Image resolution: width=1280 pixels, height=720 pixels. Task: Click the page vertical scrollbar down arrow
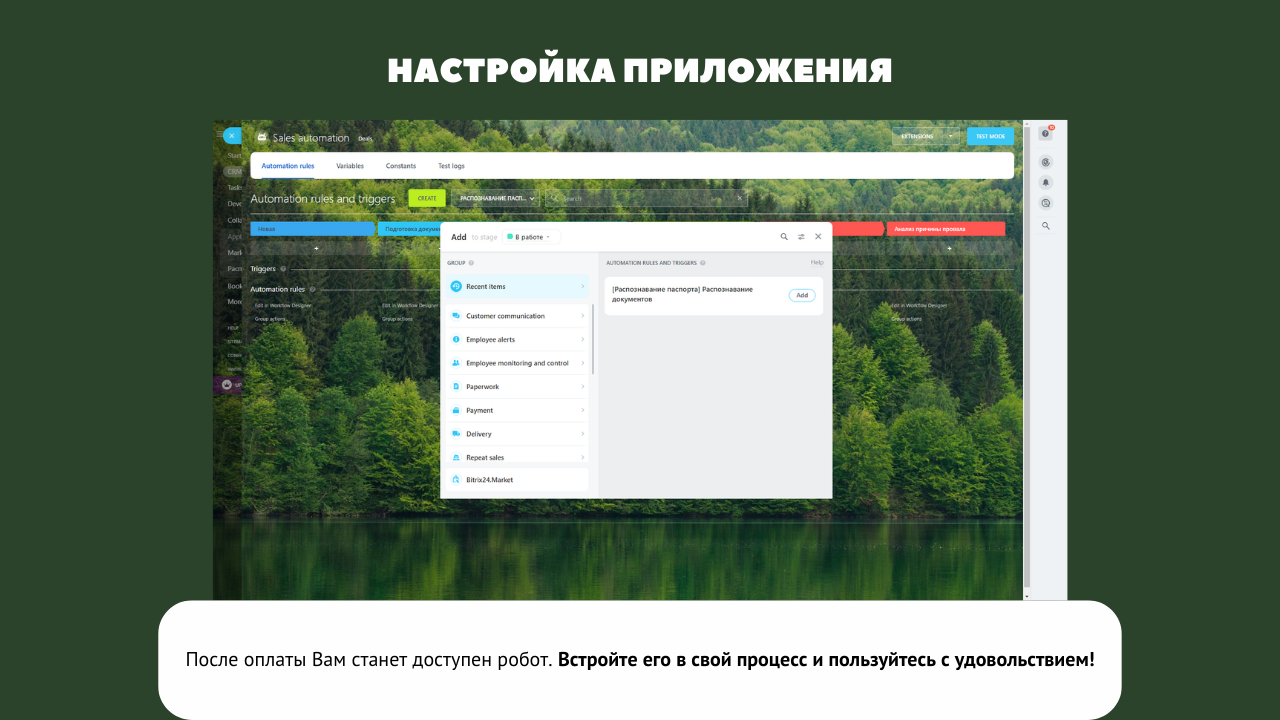[x=1026, y=596]
